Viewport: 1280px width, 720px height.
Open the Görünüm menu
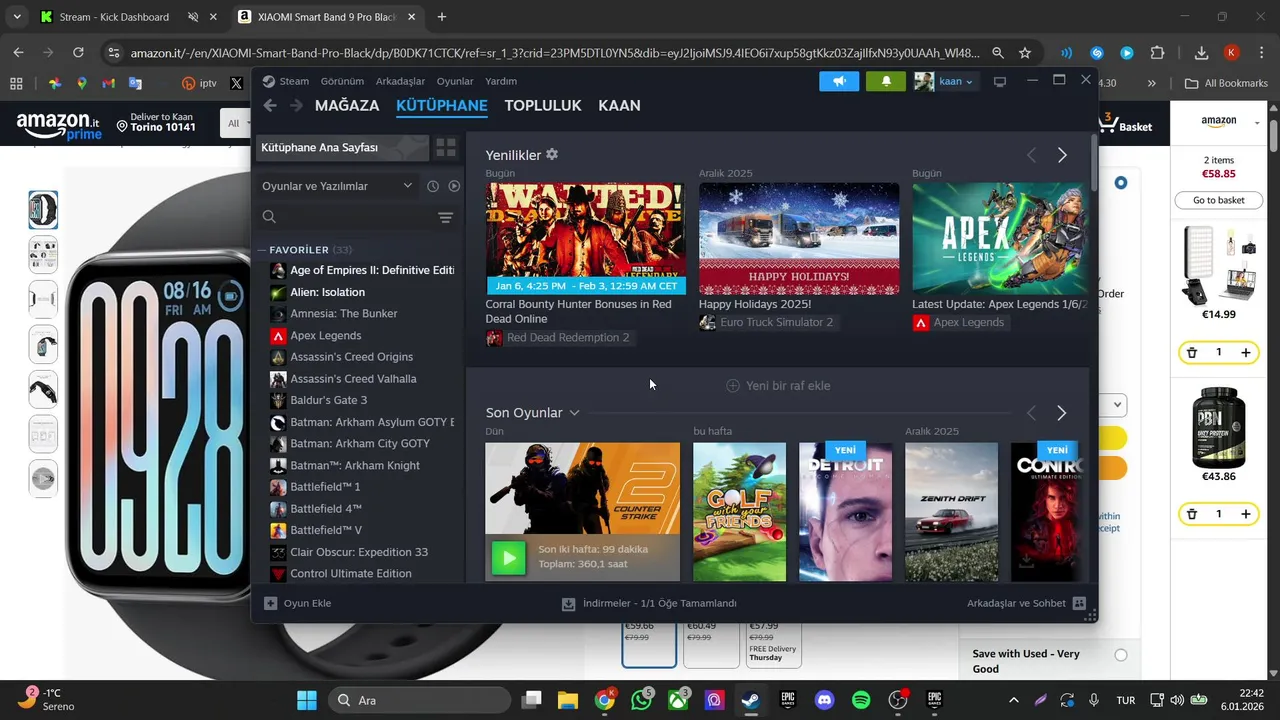tap(342, 81)
